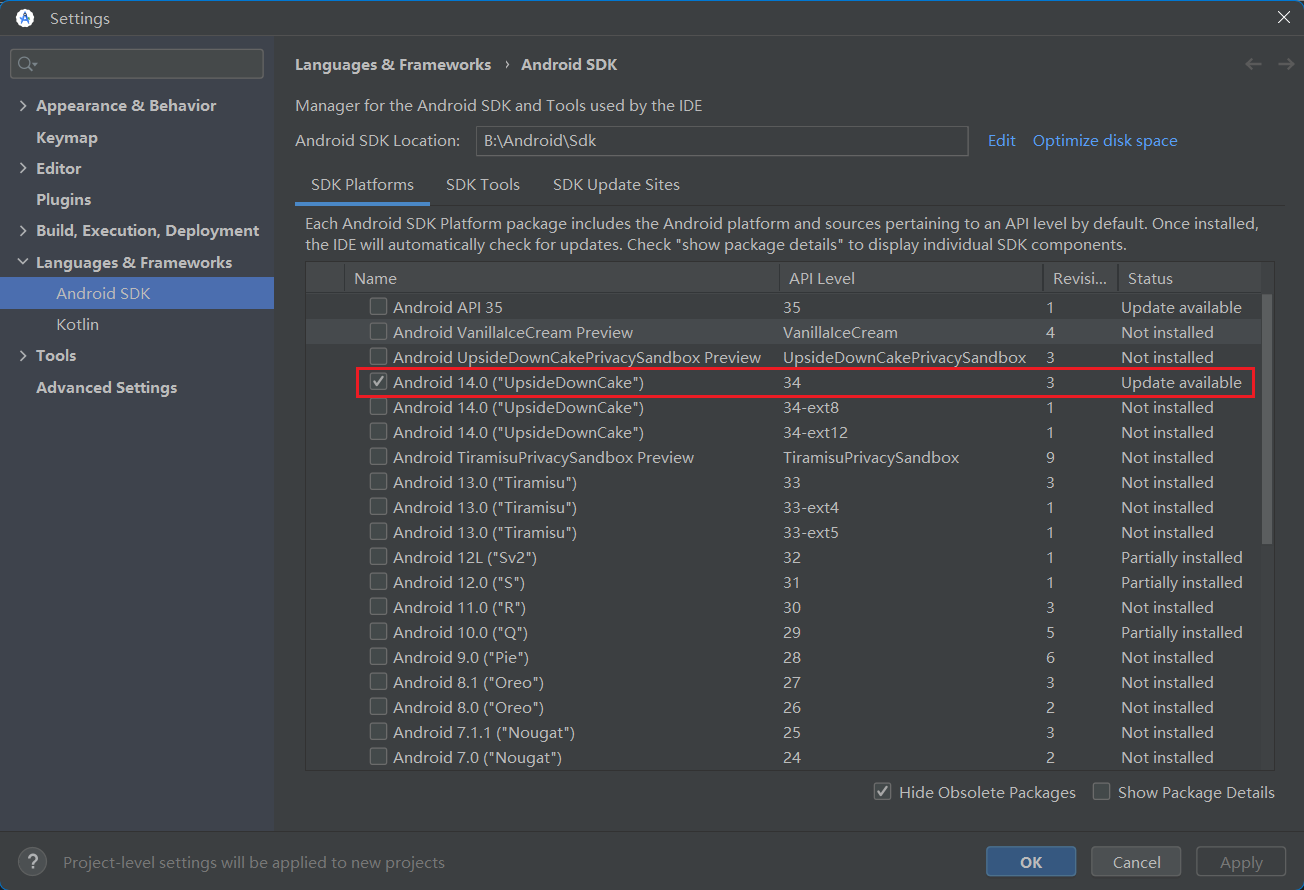This screenshot has height=890, width=1304.
Task: Check the Android 10.0 Q checkbox
Action: click(x=378, y=632)
